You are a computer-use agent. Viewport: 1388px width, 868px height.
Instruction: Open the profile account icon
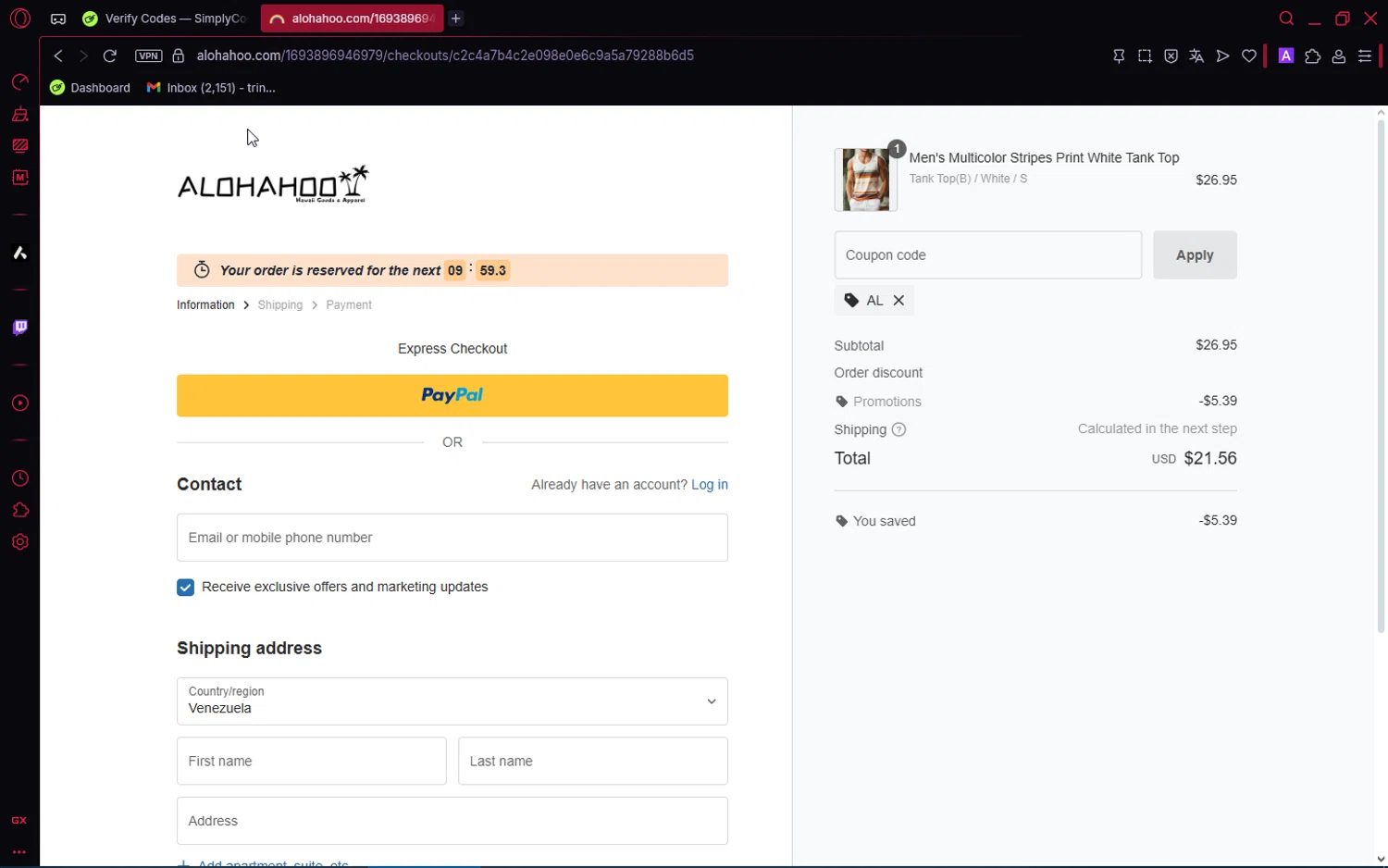click(x=1338, y=56)
